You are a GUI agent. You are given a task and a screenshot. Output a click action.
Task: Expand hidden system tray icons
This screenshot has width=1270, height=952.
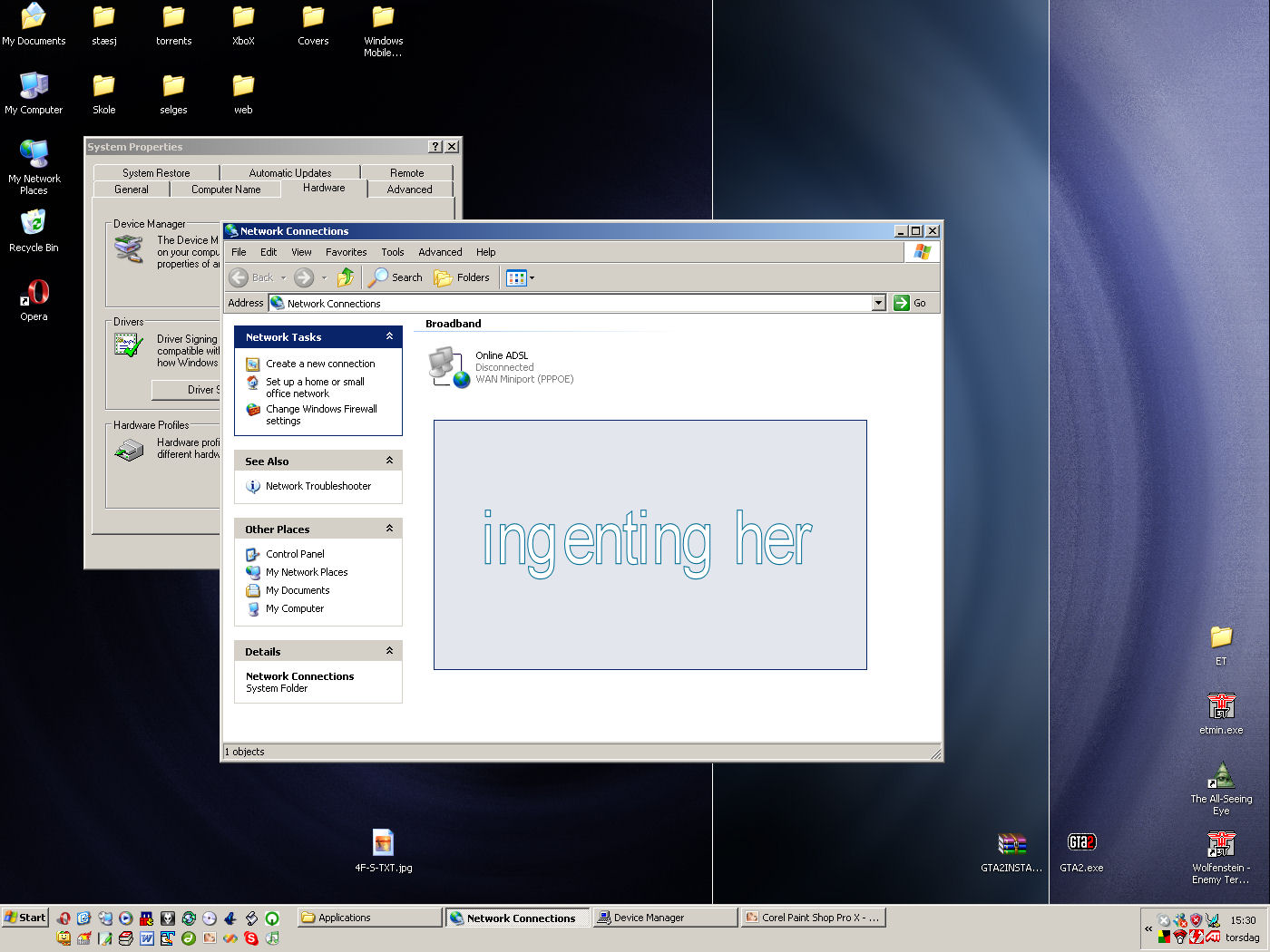point(1148,928)
